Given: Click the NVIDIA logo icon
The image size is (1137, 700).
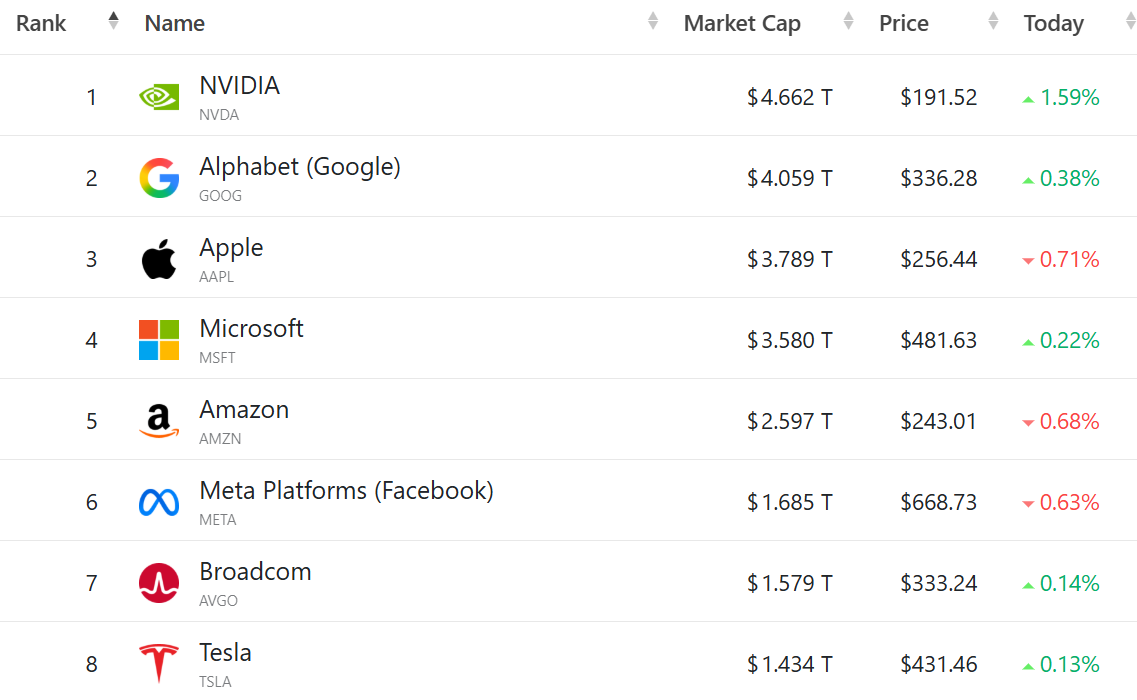Looking at the screenshot, I should pos(159,97).
